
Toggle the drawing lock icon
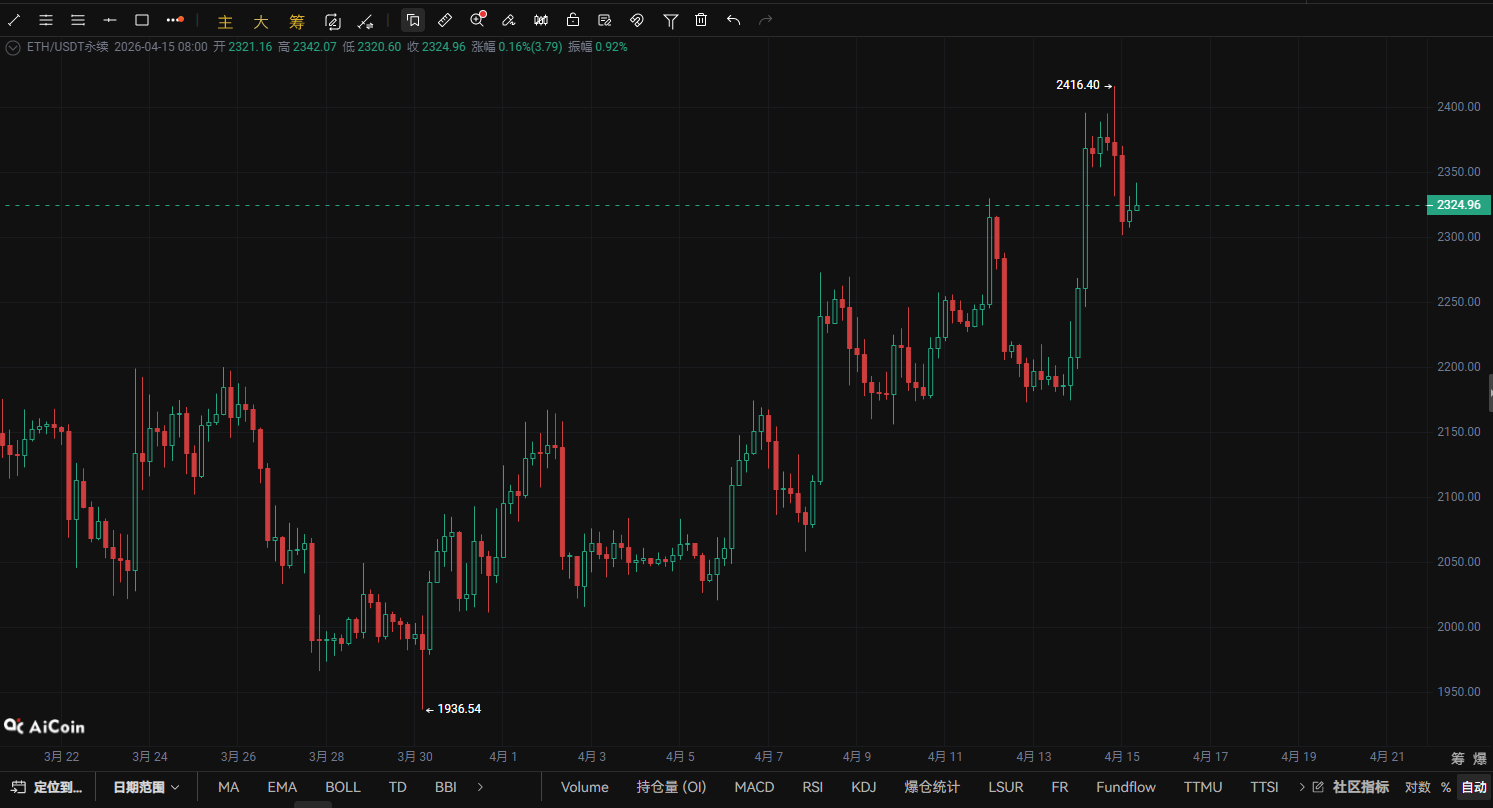(573, 20)
